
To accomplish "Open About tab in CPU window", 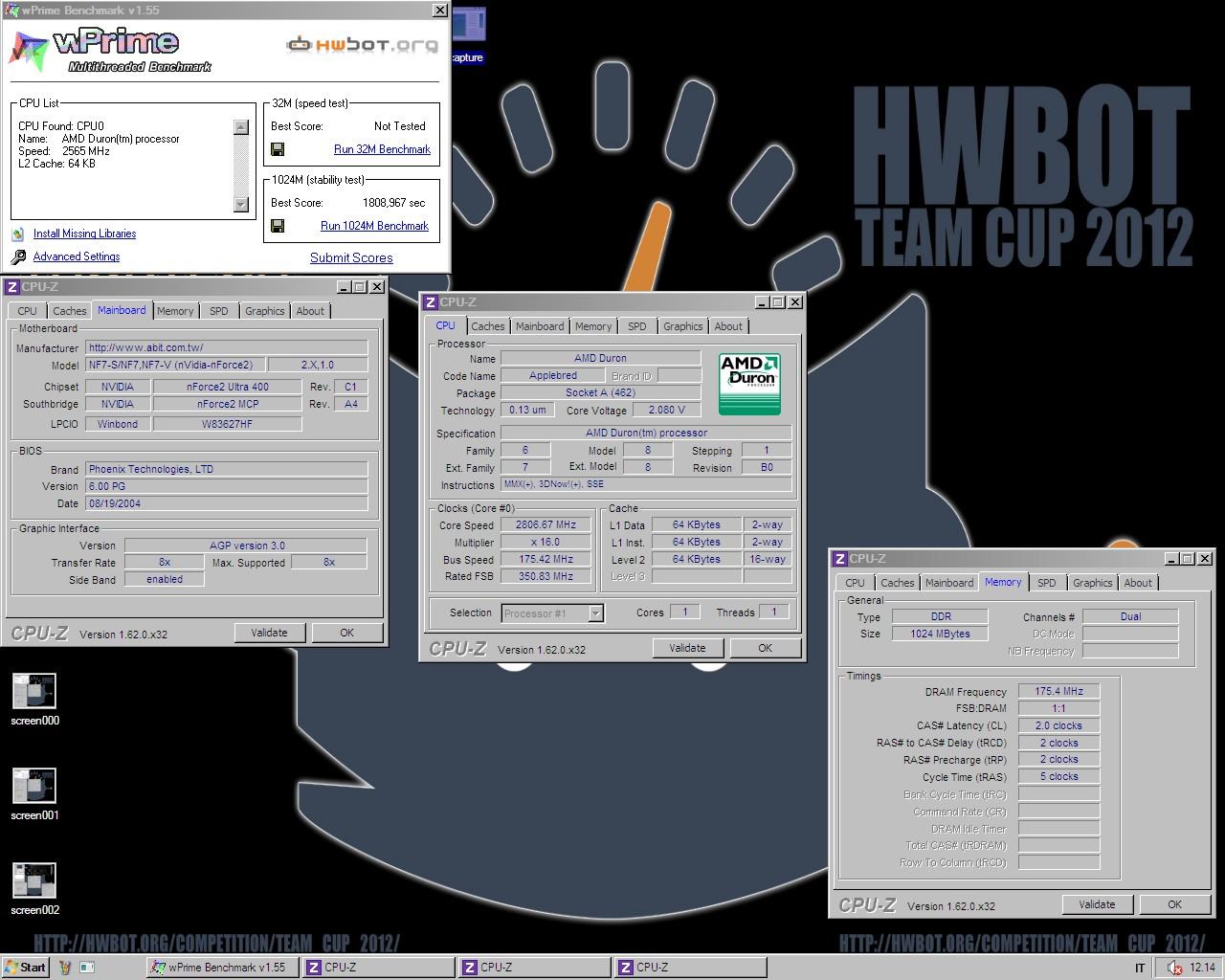I will (728, 326).
